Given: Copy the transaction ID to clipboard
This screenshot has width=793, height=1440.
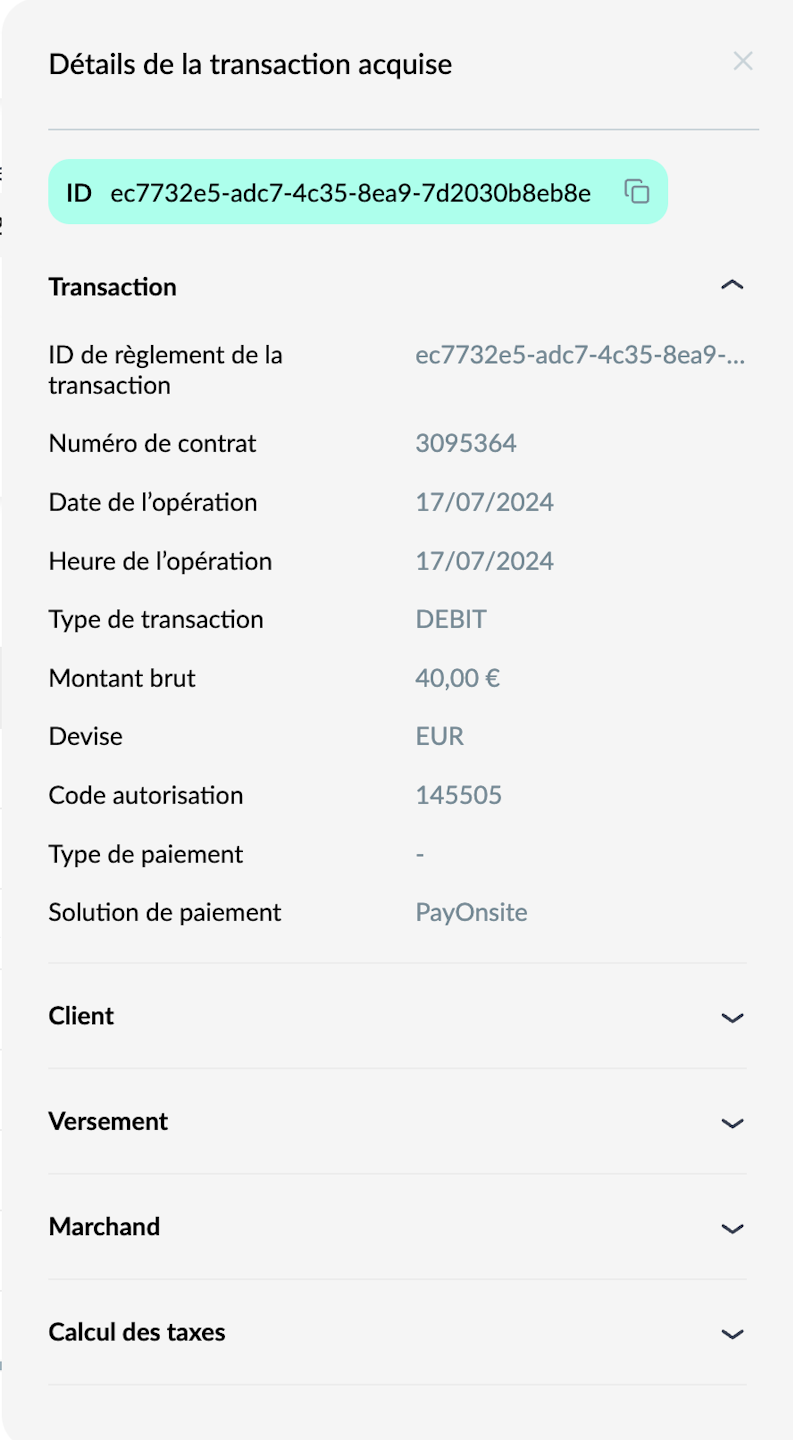Looking at the screenshot, I should 637,191.
